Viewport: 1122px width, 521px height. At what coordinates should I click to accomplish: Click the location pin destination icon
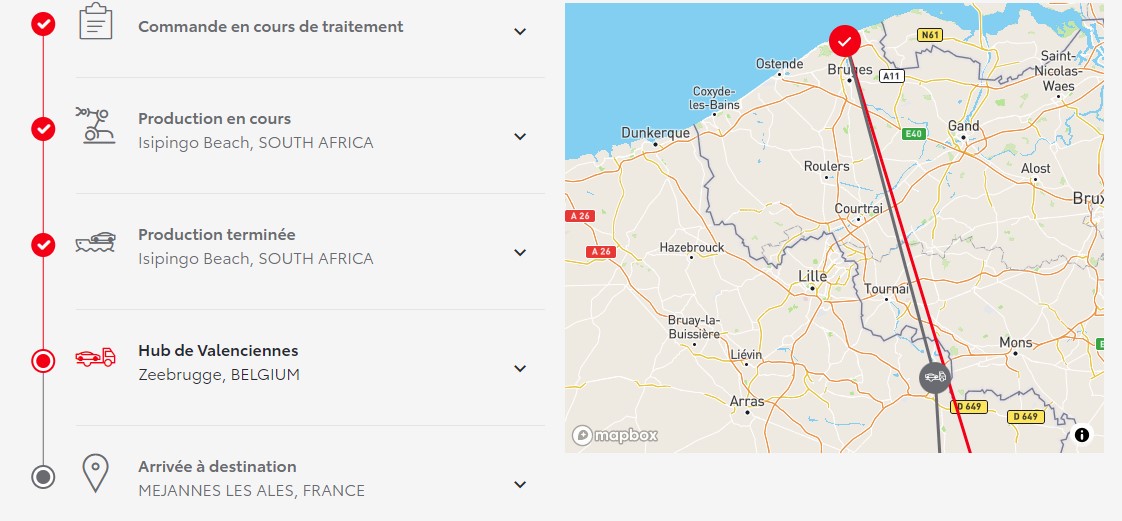96,473
